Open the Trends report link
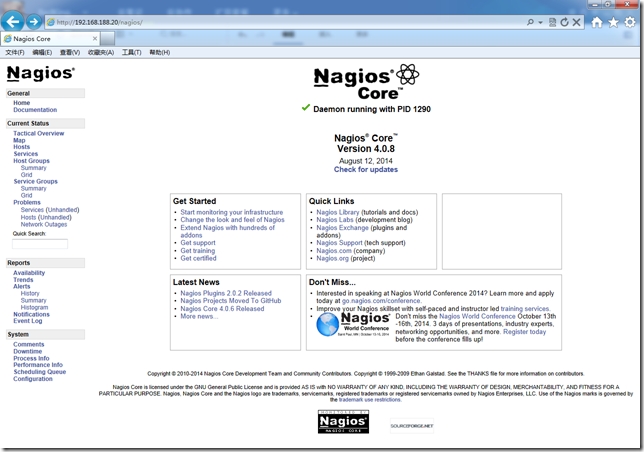 (23, 280)
